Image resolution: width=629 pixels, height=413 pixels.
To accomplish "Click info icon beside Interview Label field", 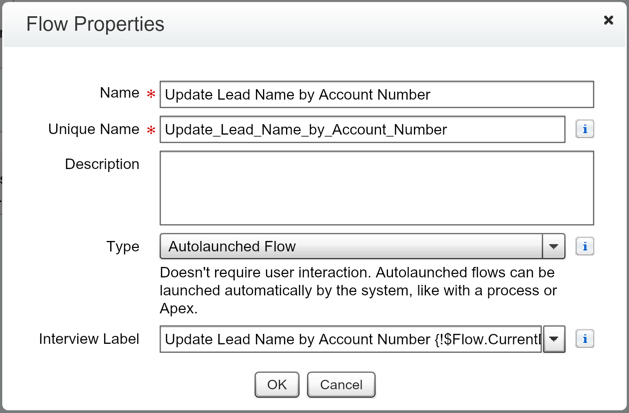I will point(585,339).
